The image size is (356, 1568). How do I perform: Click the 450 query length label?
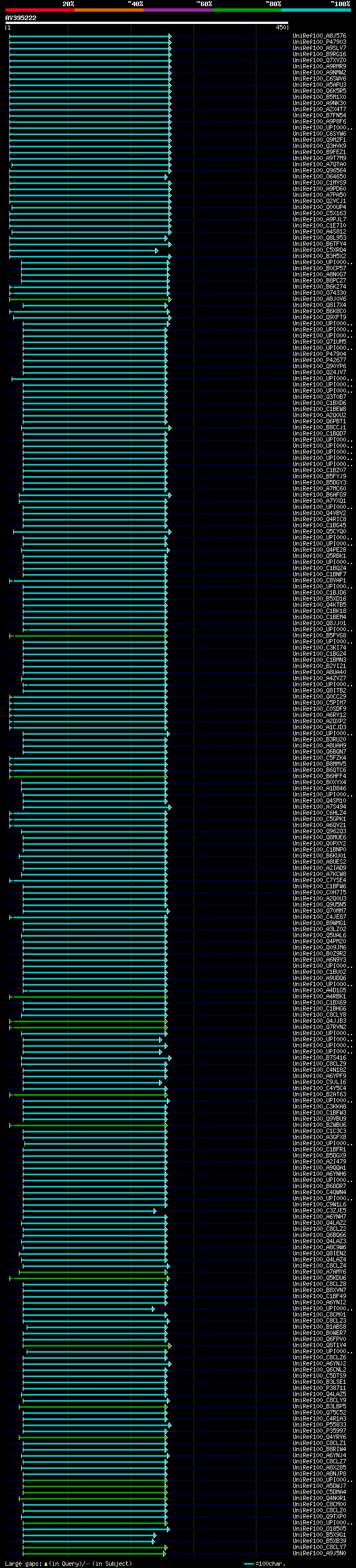280,27
